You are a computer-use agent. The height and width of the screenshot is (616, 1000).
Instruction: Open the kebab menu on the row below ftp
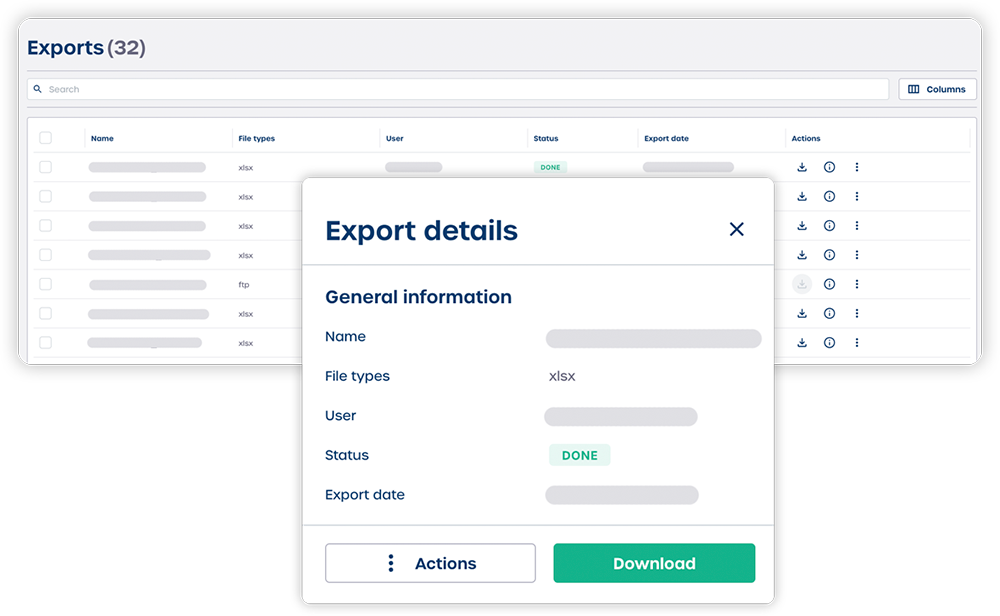pos(857,314)
